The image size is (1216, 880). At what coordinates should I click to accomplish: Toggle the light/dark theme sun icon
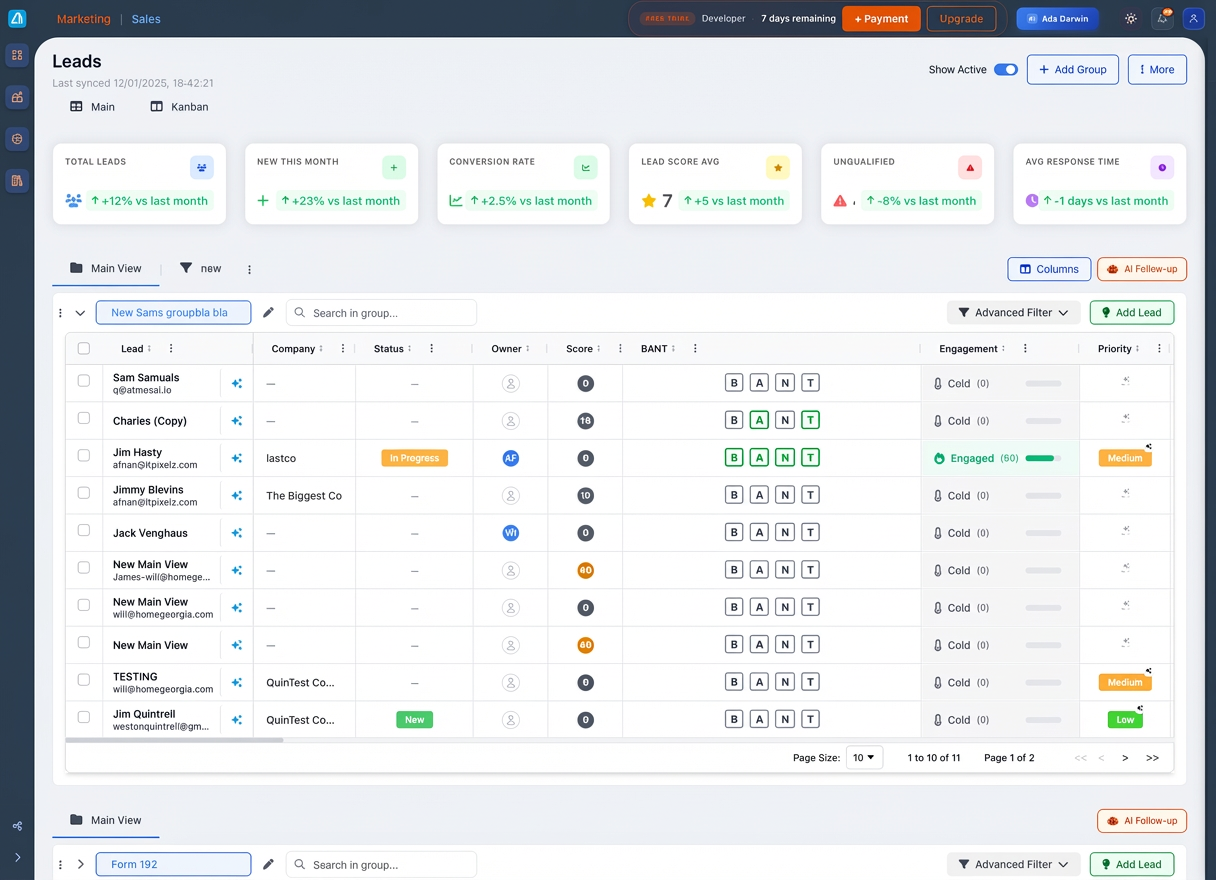click(1131, 19)
